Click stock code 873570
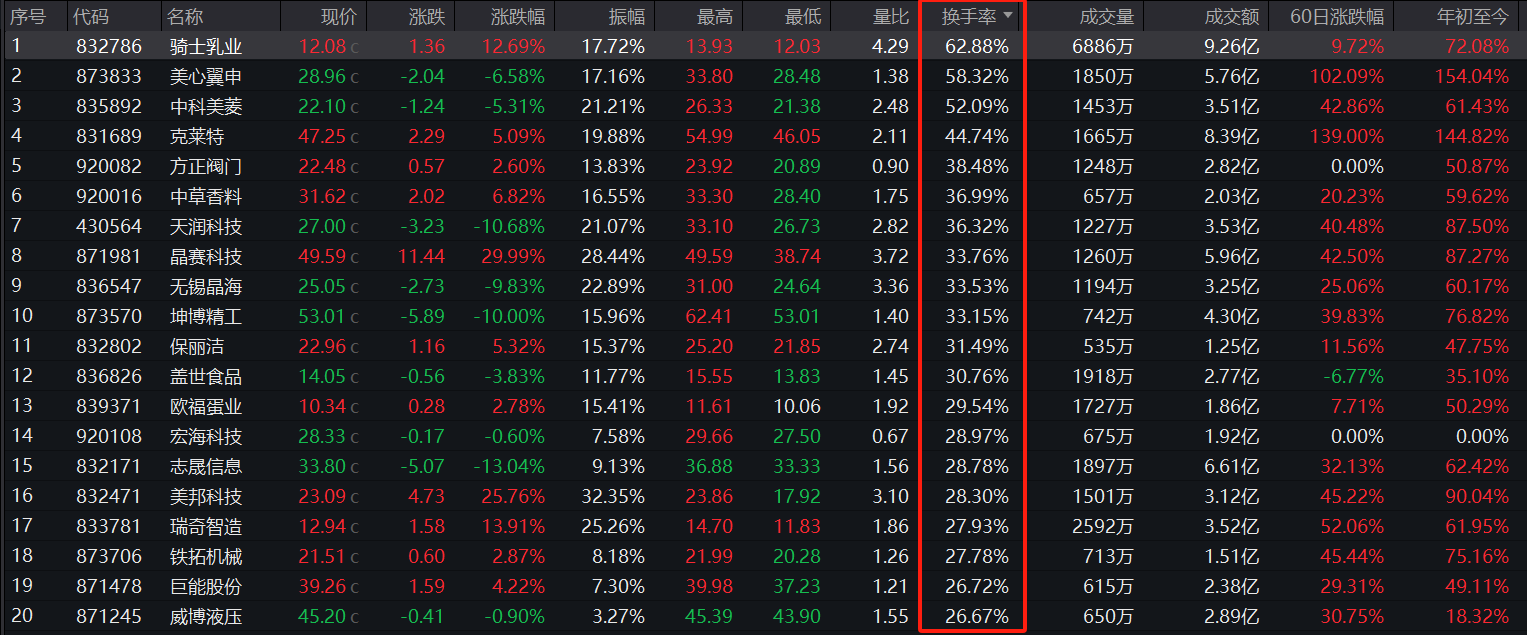 coord(109,316)
